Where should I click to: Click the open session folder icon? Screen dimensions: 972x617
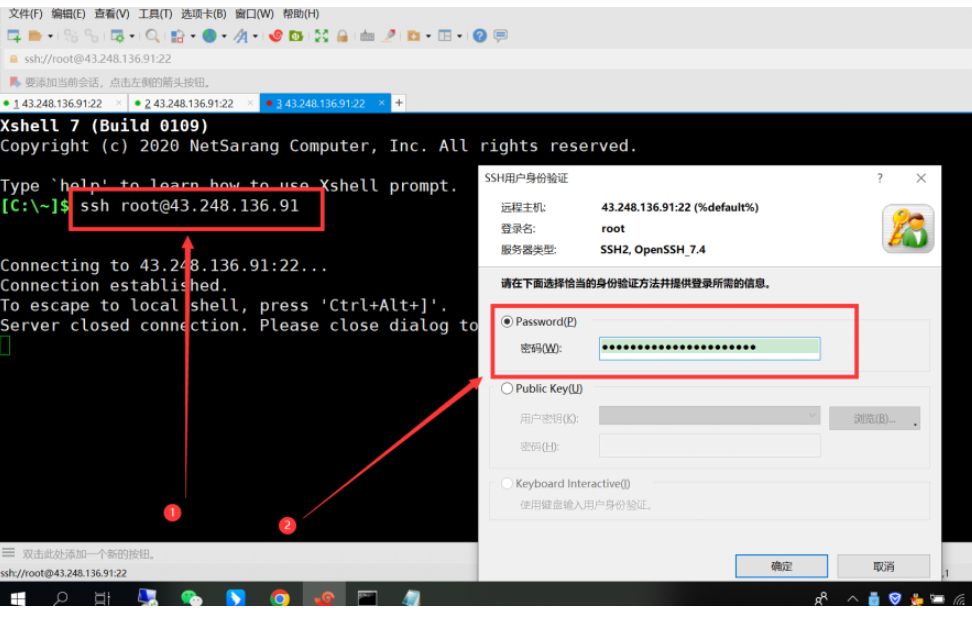35,36
